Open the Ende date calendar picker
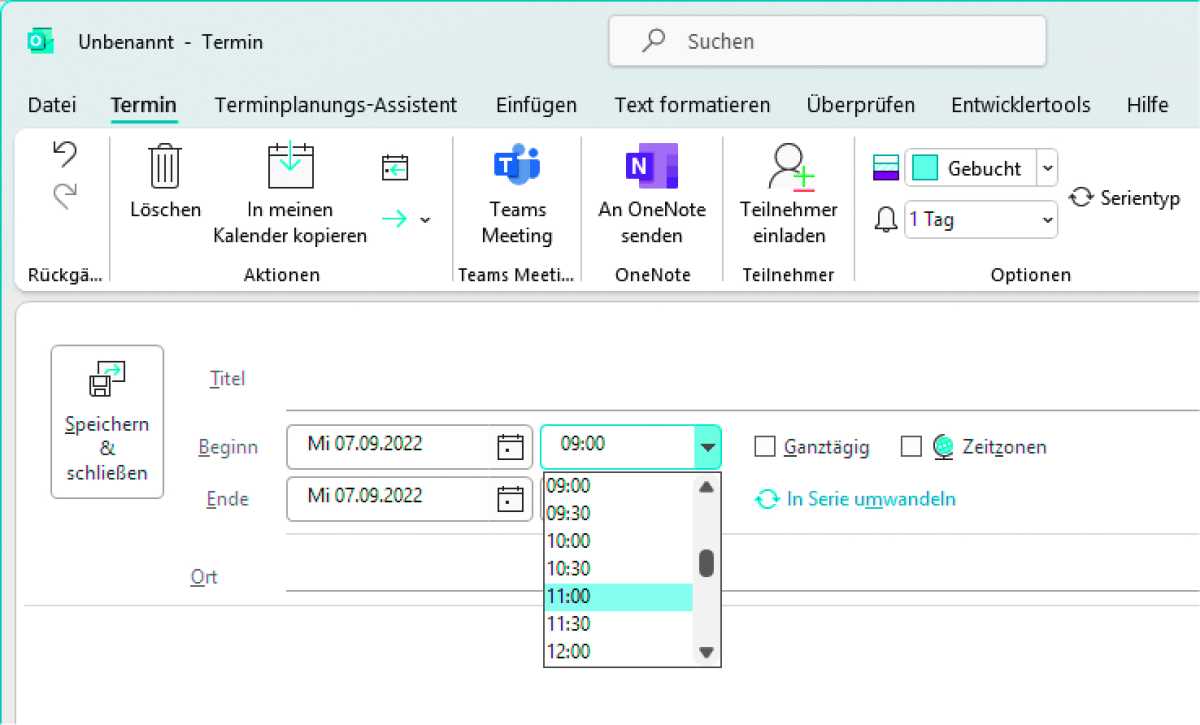This screenshot has height=725, width=1200. [510, 498]
